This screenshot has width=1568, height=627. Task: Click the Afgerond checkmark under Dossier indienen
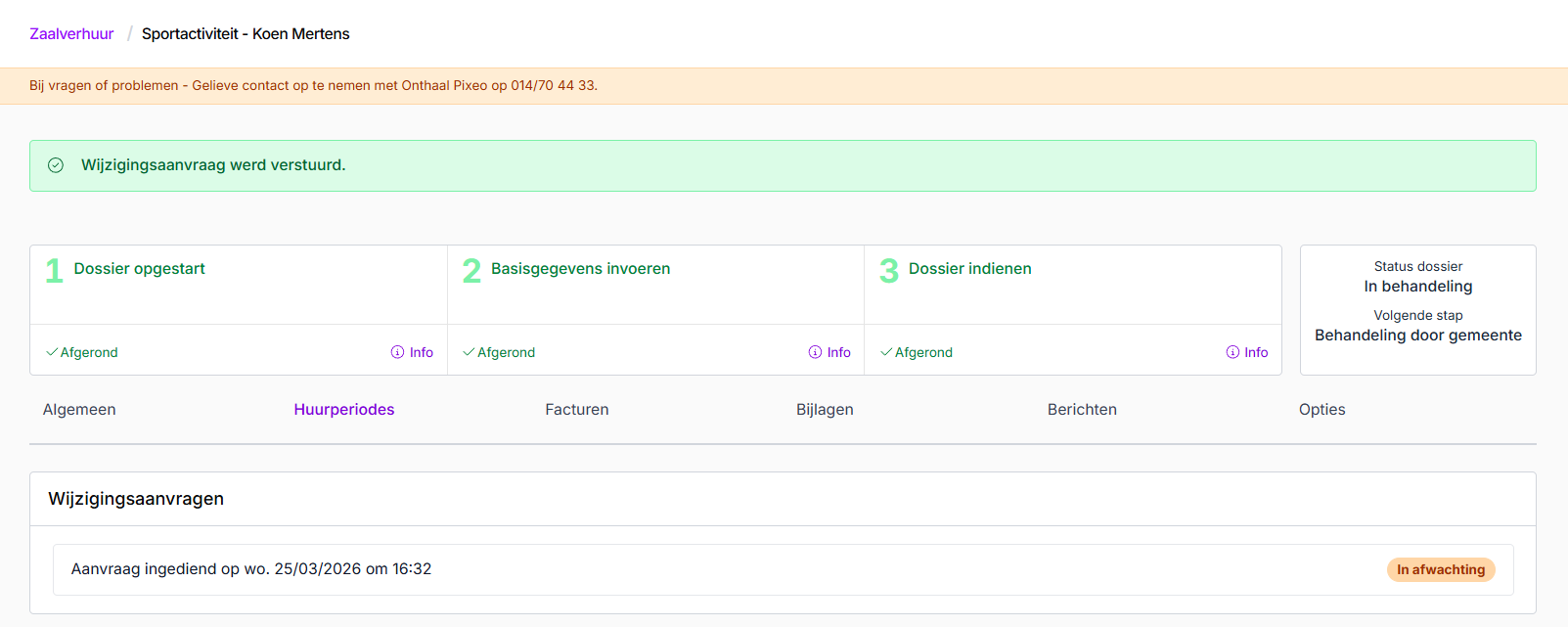(x=886, y=352)
